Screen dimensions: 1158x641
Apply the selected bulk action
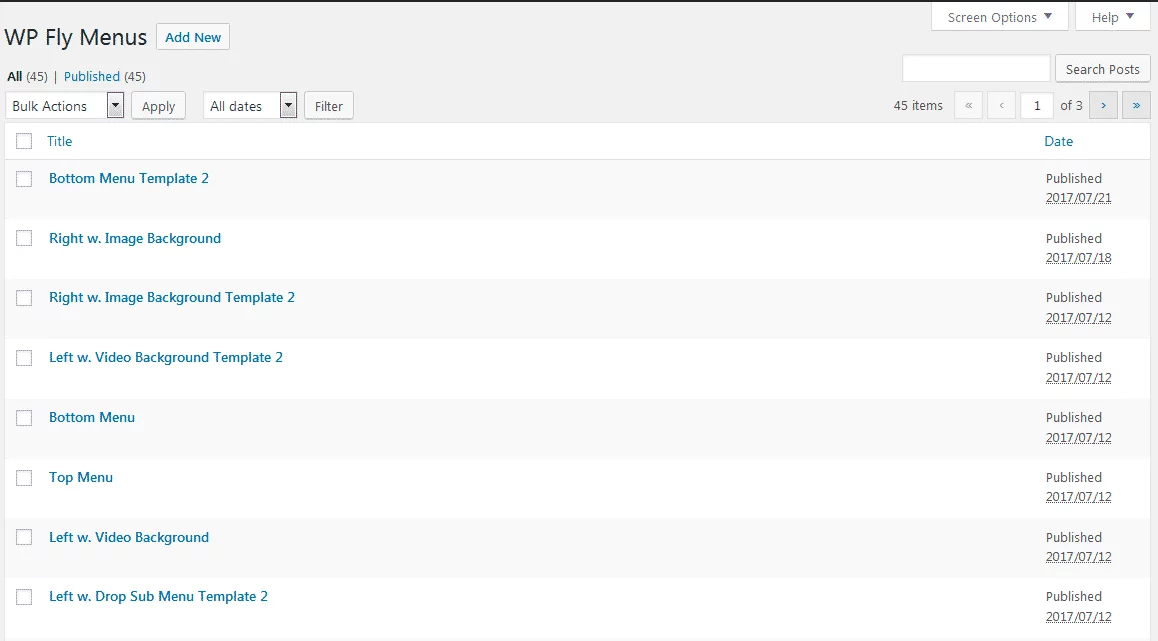coord(157,105)
